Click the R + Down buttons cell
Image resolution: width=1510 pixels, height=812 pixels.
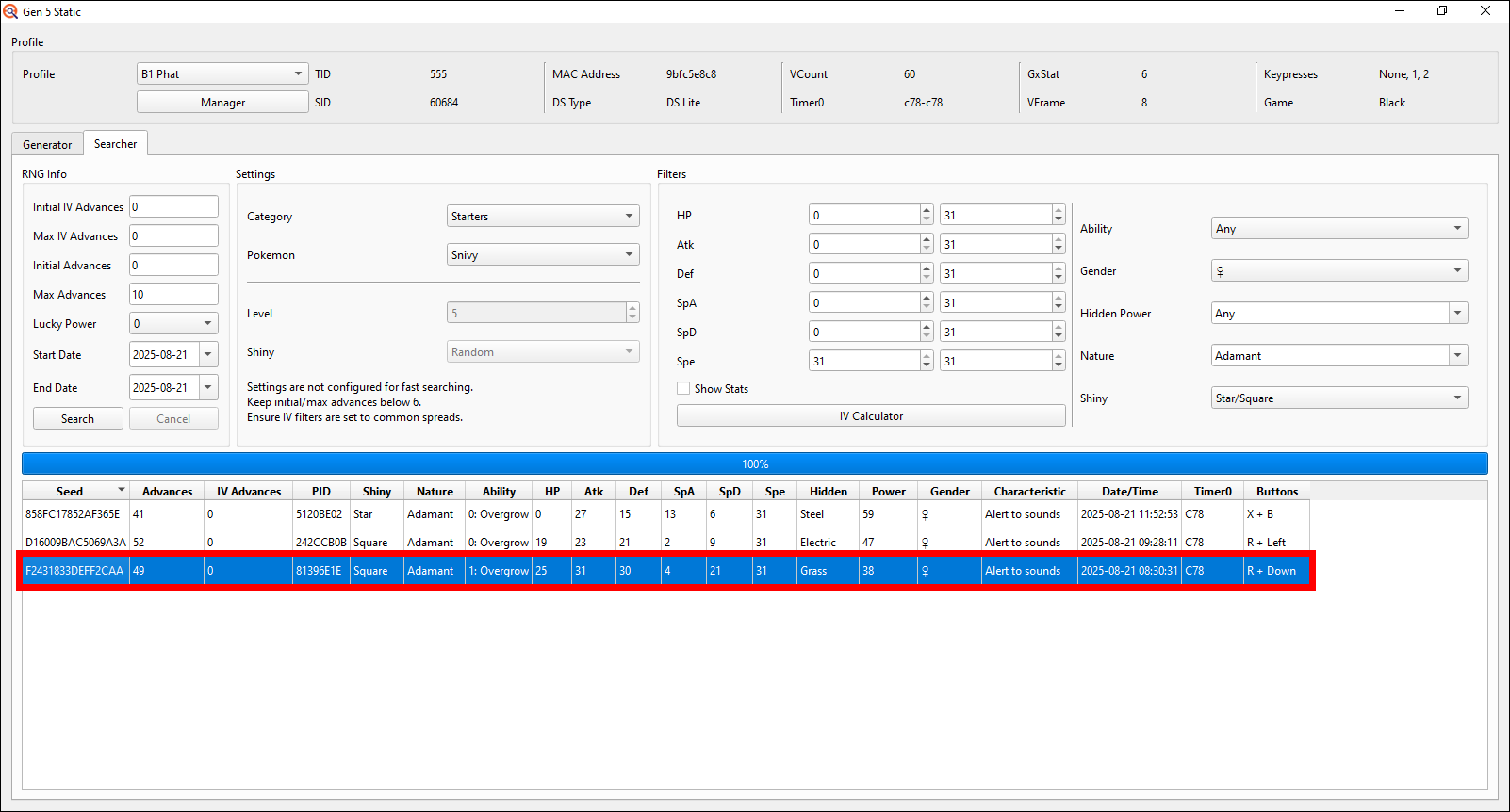[x=1276, y=571]
